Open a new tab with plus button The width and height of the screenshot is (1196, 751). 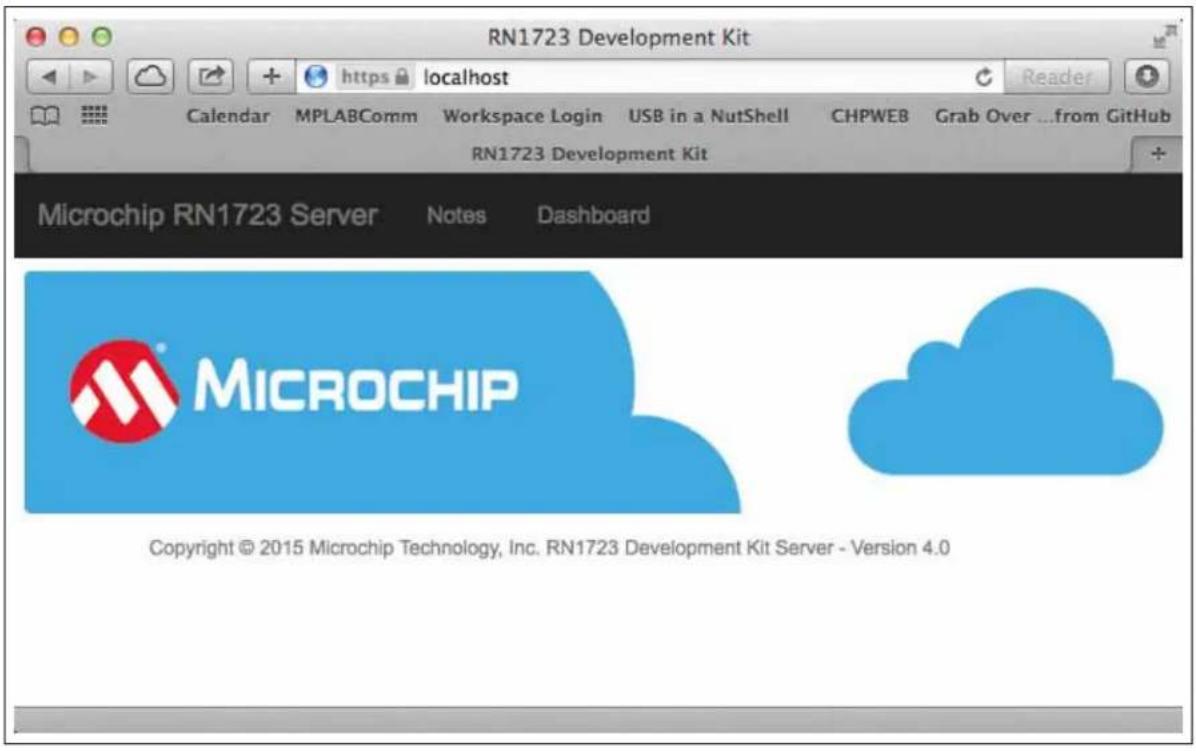click(1158, 154)
